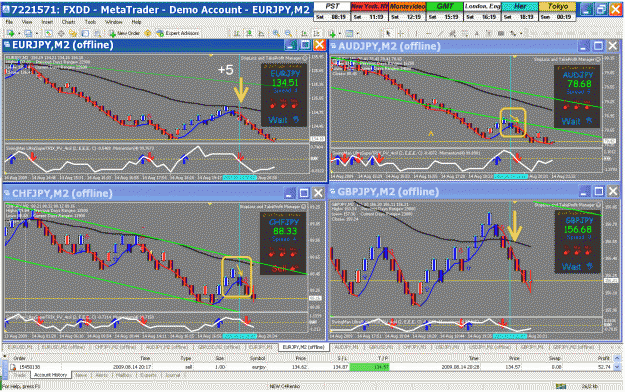Open the Journal terminal tab
The height and width of the screenshot is (392, 625).
pyautogui.click(x=173, y=375)
